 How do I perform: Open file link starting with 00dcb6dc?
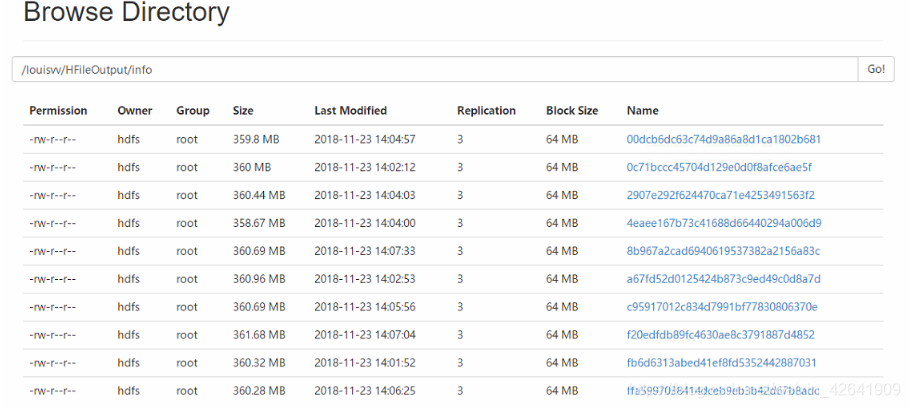(x=724, y=139)
